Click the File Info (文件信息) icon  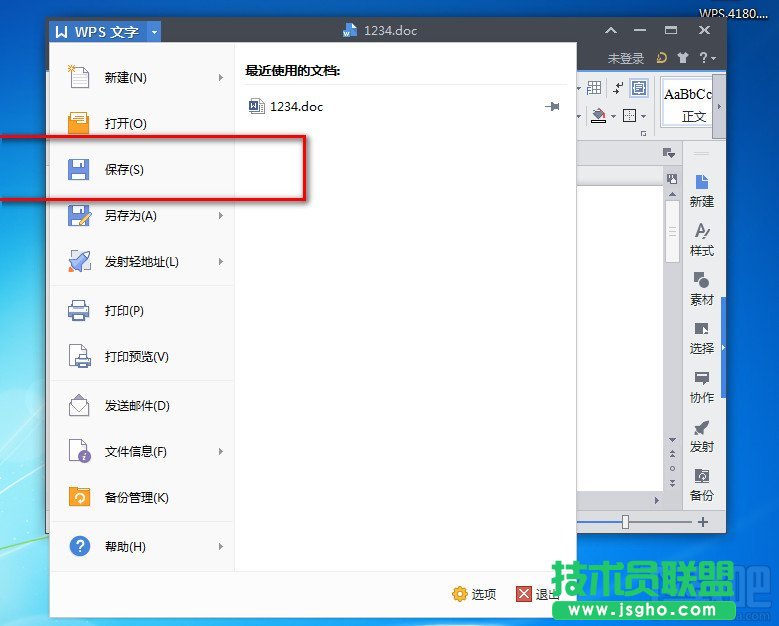(79, 451)
